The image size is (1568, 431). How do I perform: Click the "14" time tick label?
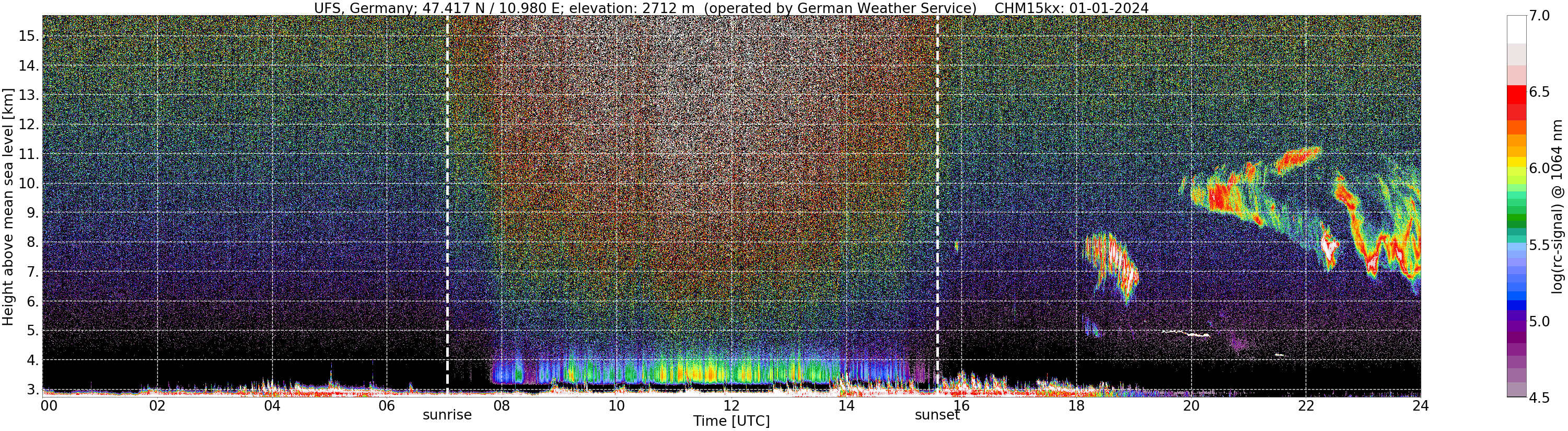pyautogui.click(x=846, y=405)
